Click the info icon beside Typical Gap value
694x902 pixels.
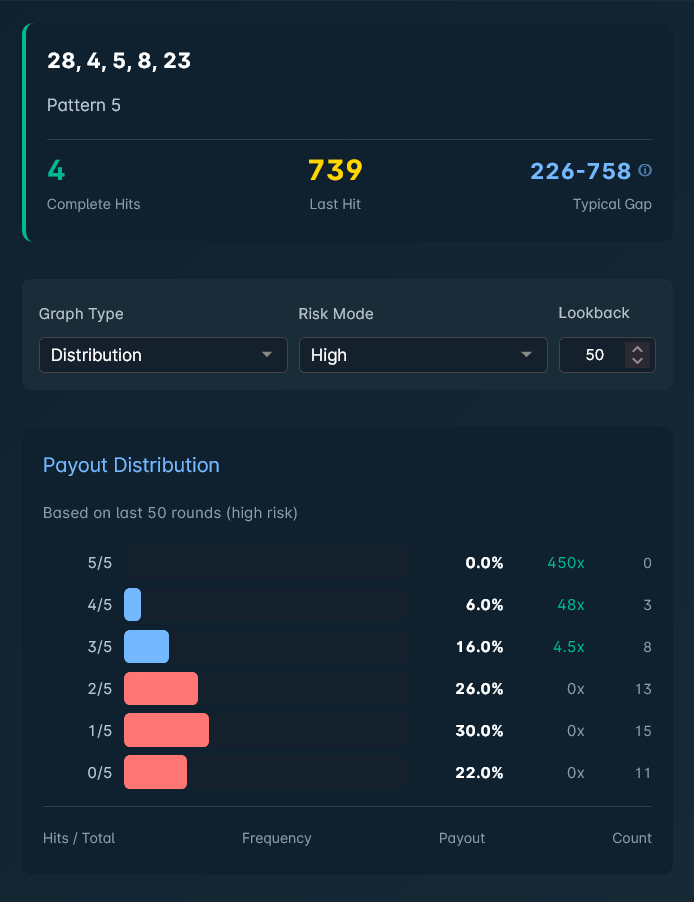[645, 171]
